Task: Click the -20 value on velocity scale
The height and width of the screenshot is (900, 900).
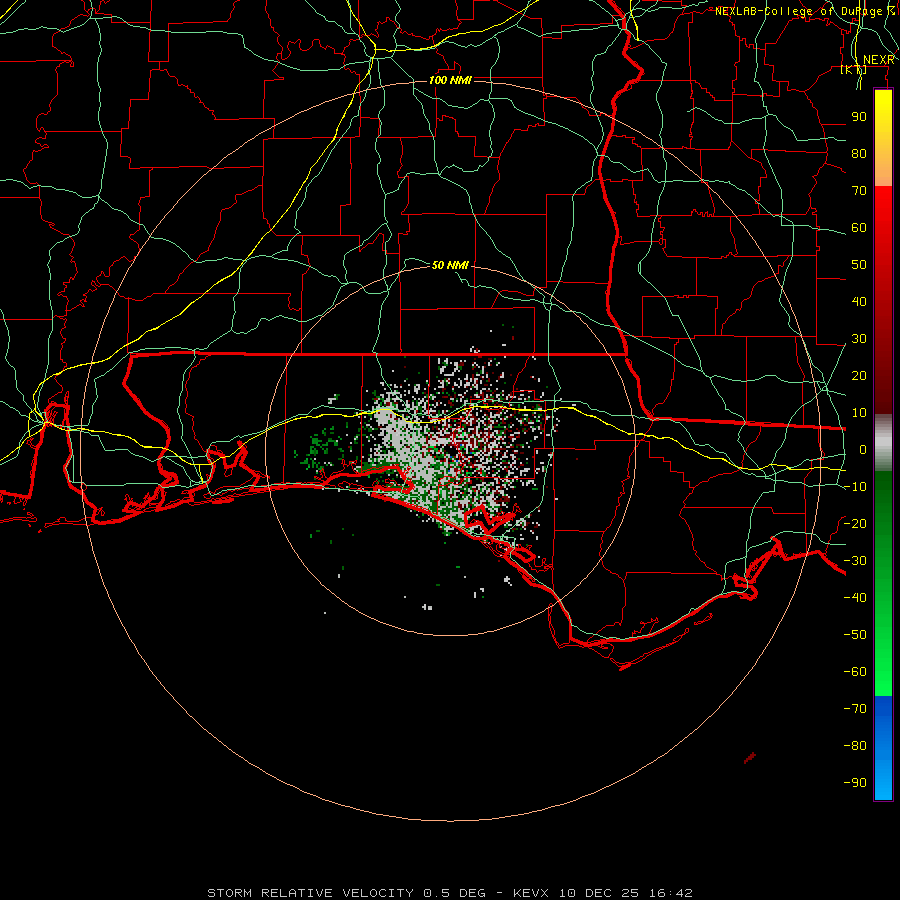Action: 855,524
